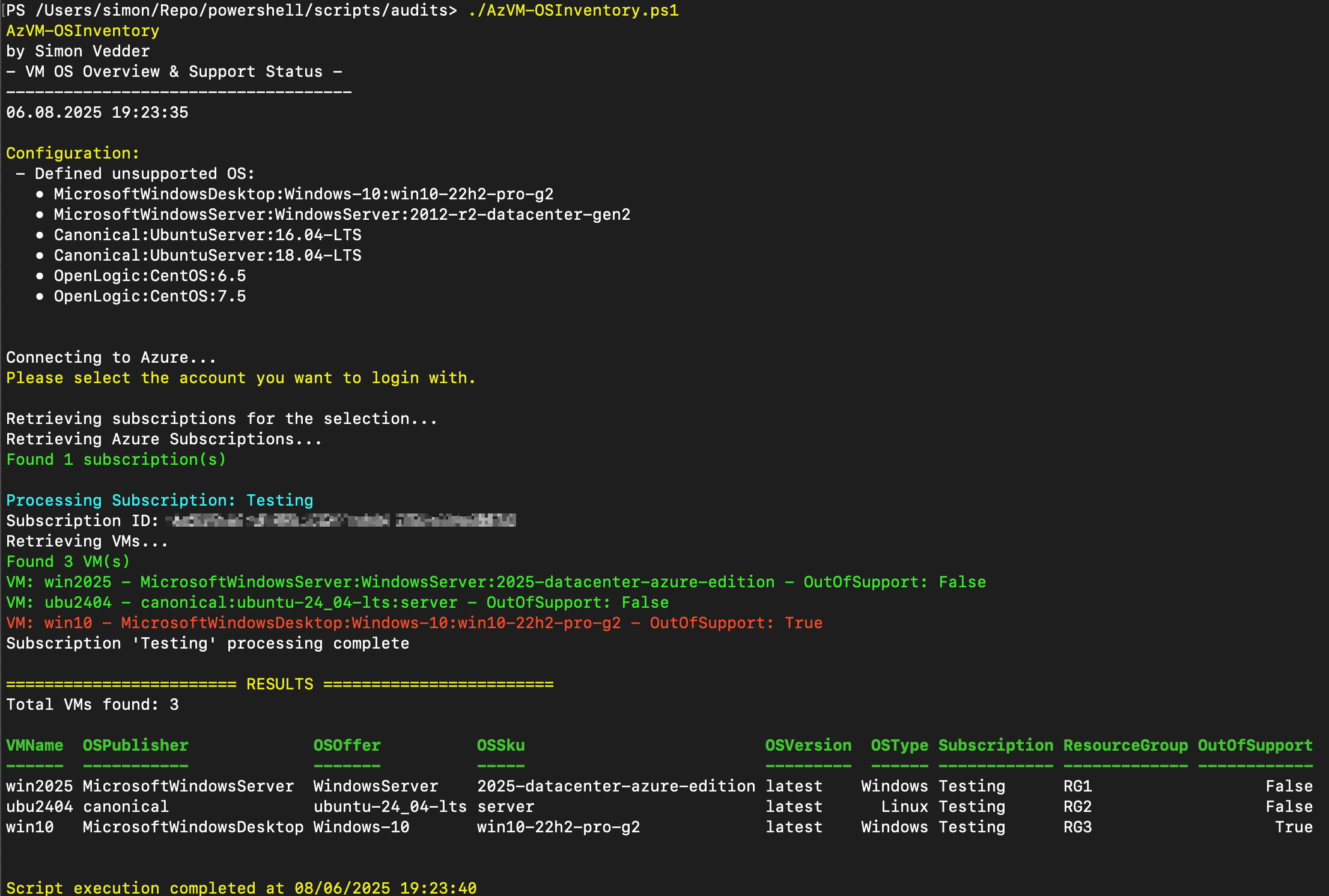This screenshot has width=1329, height=896.
Task: Click the ubuntu-24_04-lts offer cell
Action: [391, 807]
